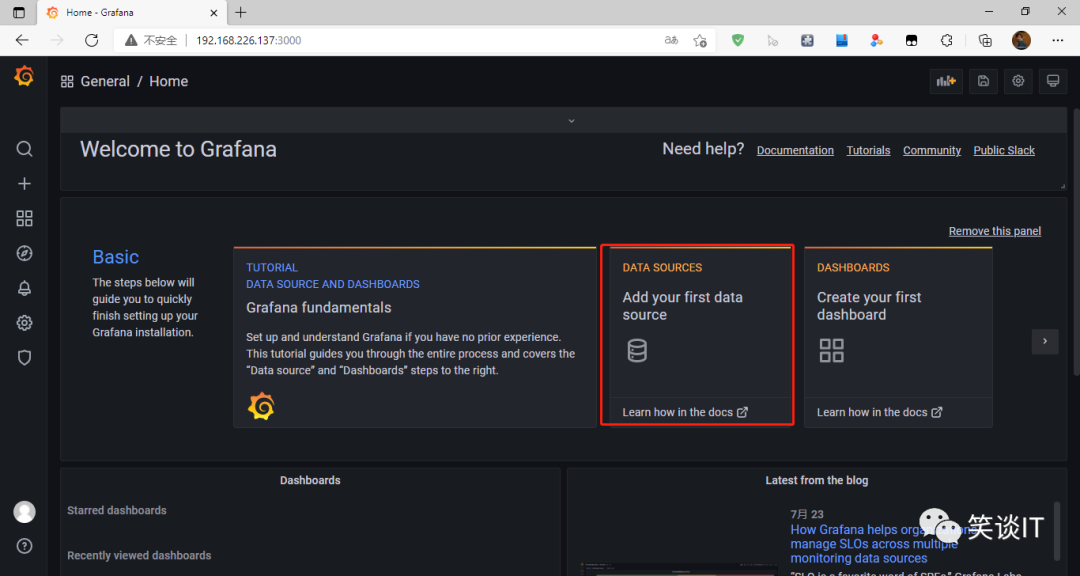Click the green shield extension icon
Image resolution: width=1080 pixels, height=576 pixels.
click(x=738, y=41)
